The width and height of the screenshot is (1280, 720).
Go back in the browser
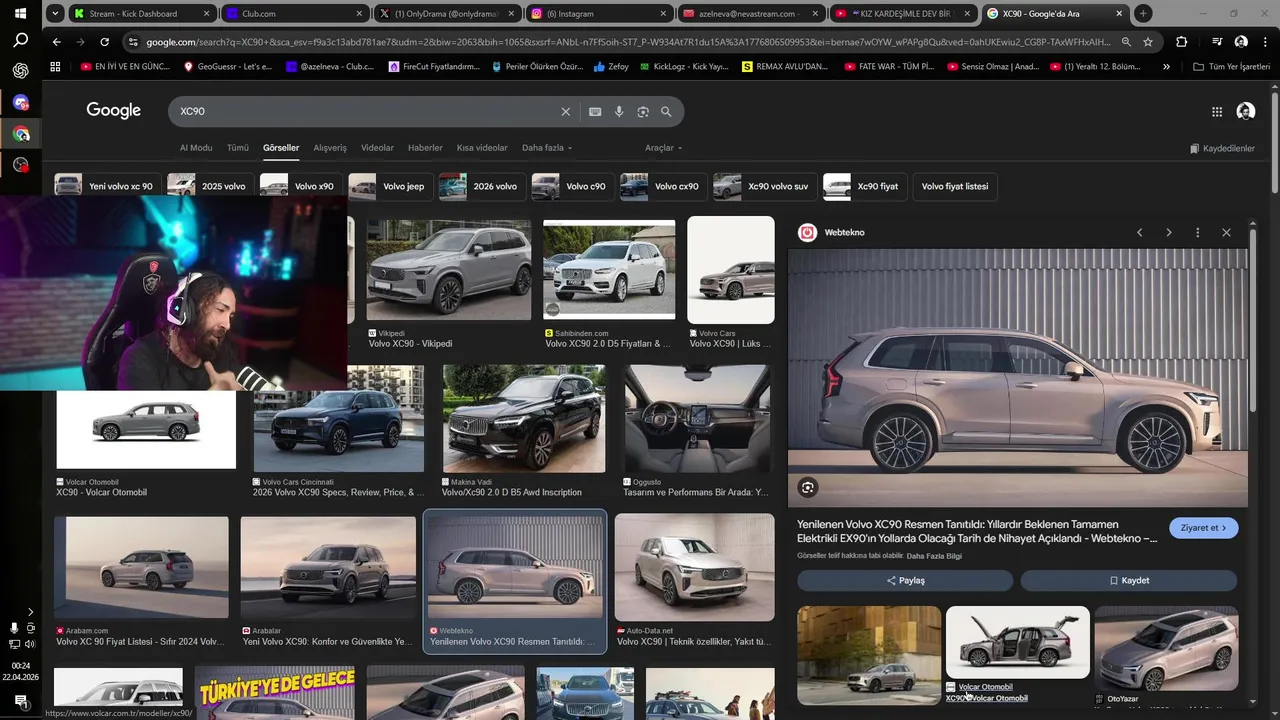(x=56, y=42)
